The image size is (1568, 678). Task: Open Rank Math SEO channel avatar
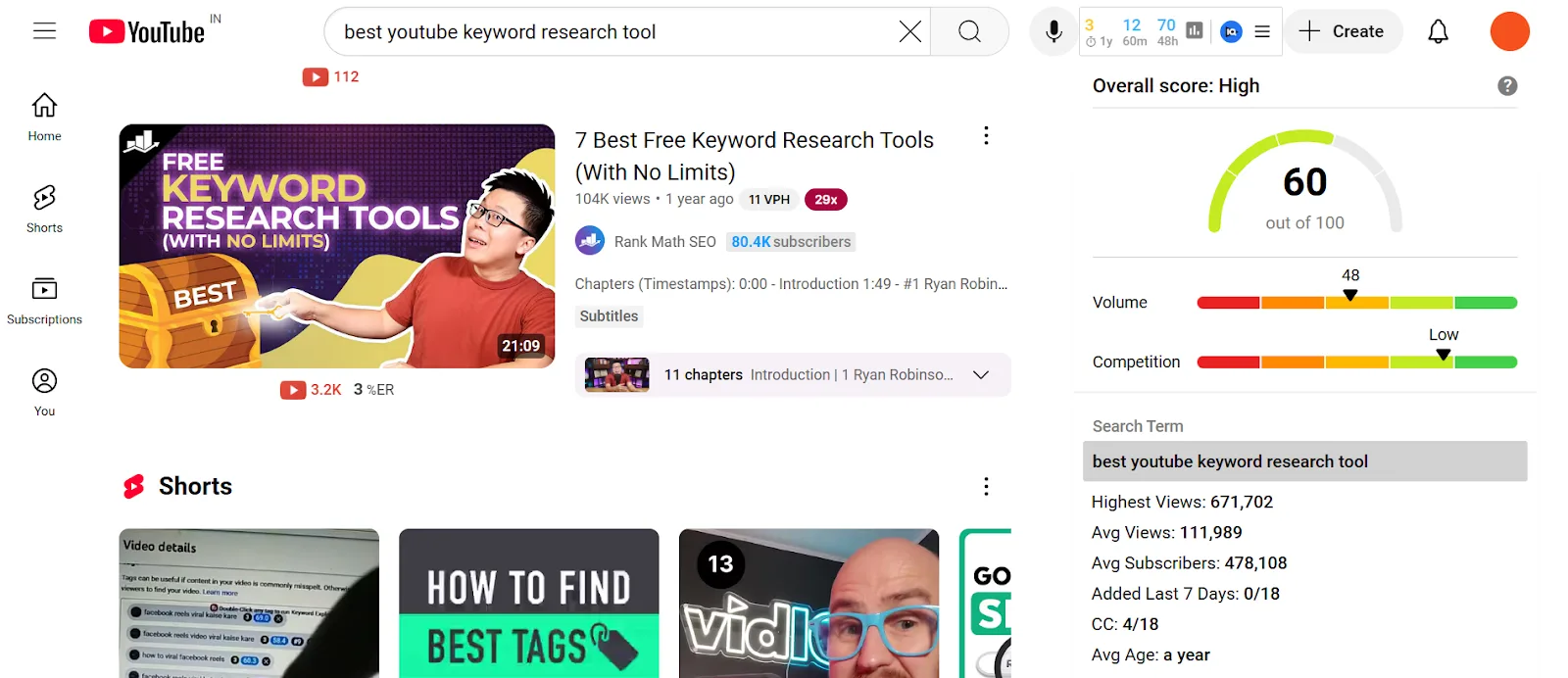pyautogui.click(x=590, y=240)
